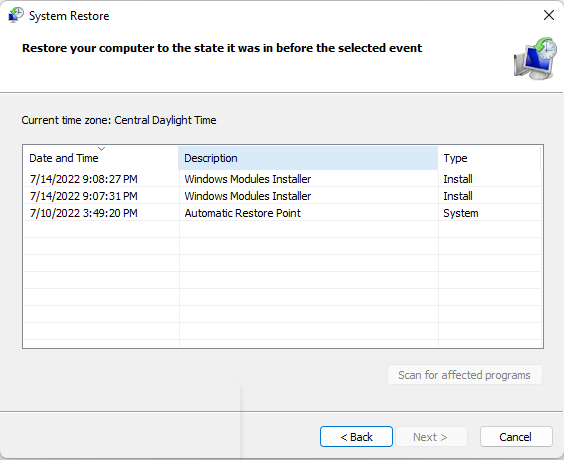Click the System Restore title bar icon
Viewport: 564px width, 460px height.
[x=15, y=15]
